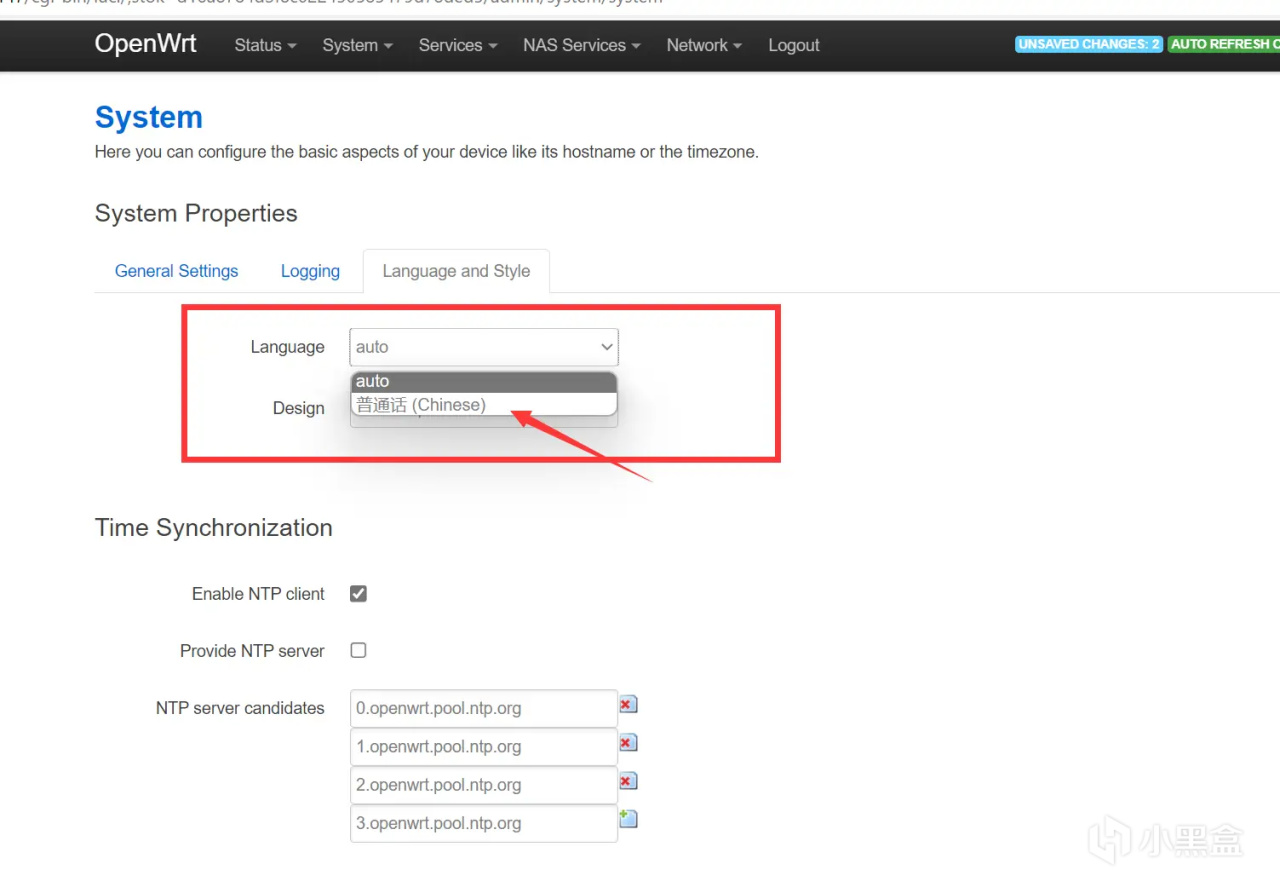Uncheck Enable NTP client
Image resolution: width=1280 pixels, height=887 pixels.
pos(358,594)
